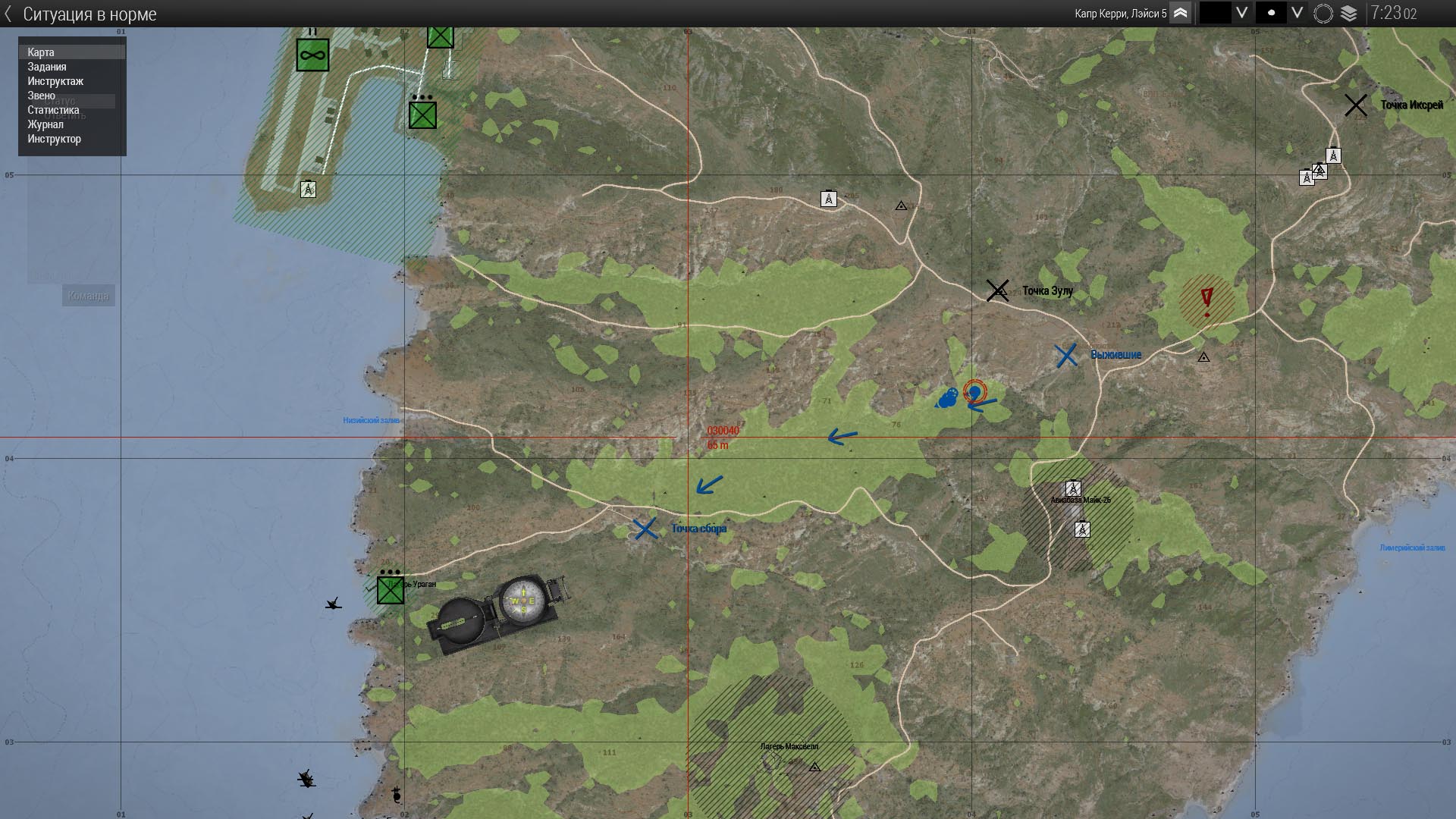Click the Лимерийский залив bay label

click(x=1412, y=548)
